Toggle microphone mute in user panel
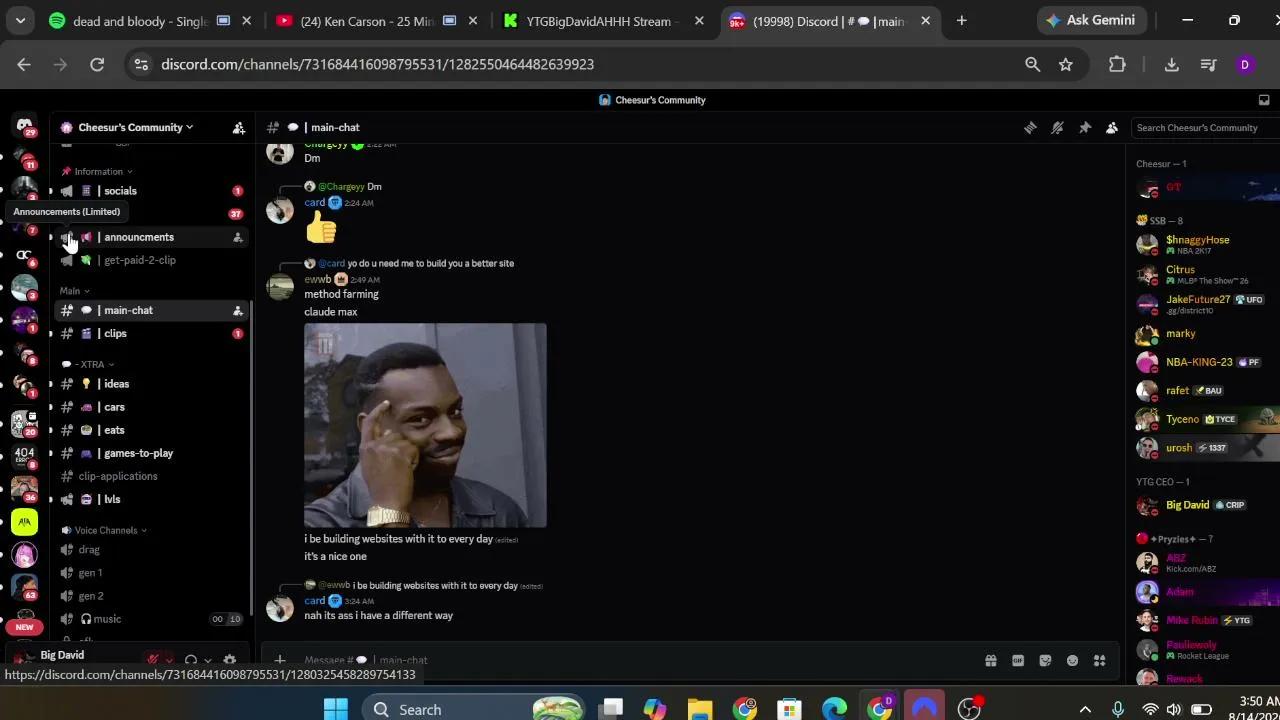This screenshot has width=1280, height=720. click(153, 660)
